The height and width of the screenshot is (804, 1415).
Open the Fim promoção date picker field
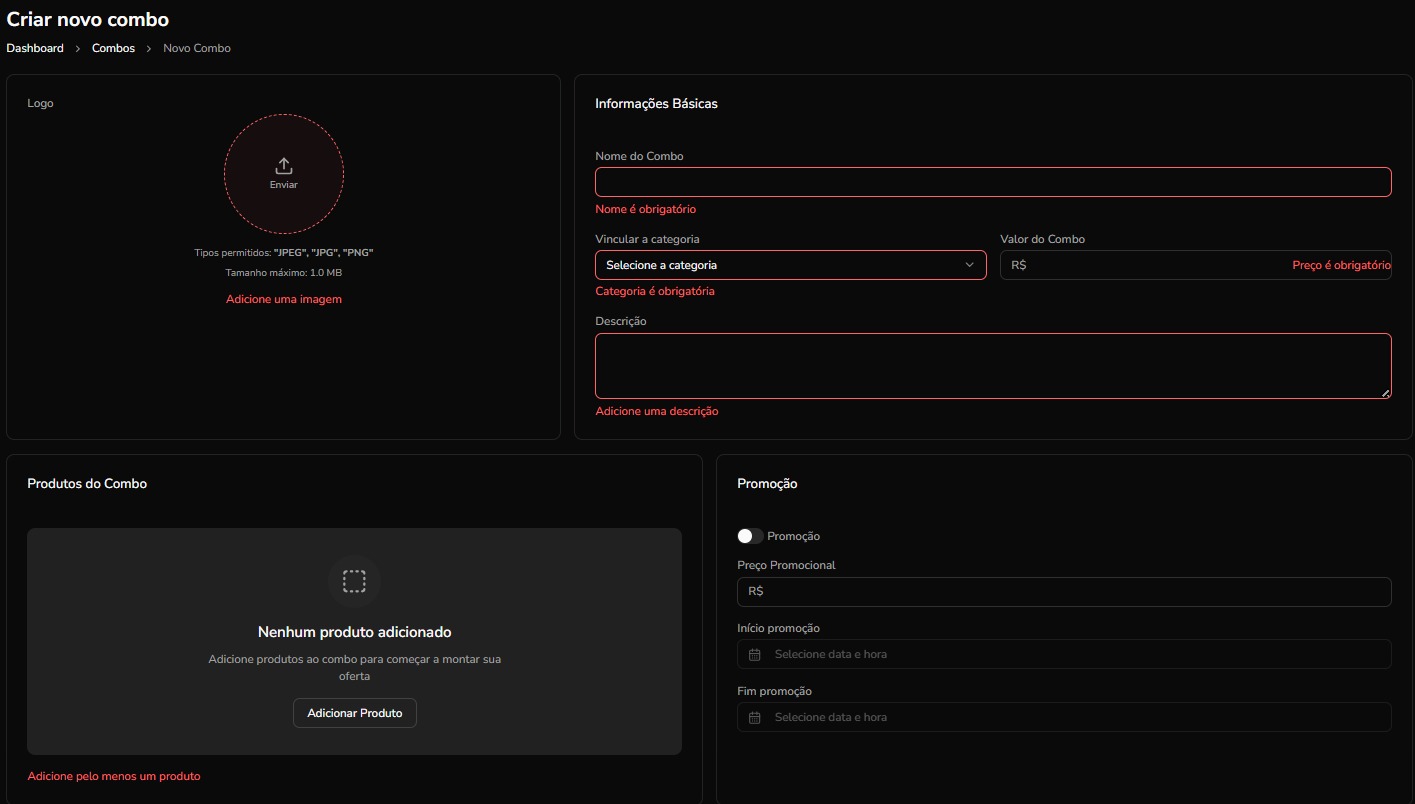pyautogui.click(x=1064, y=717)
